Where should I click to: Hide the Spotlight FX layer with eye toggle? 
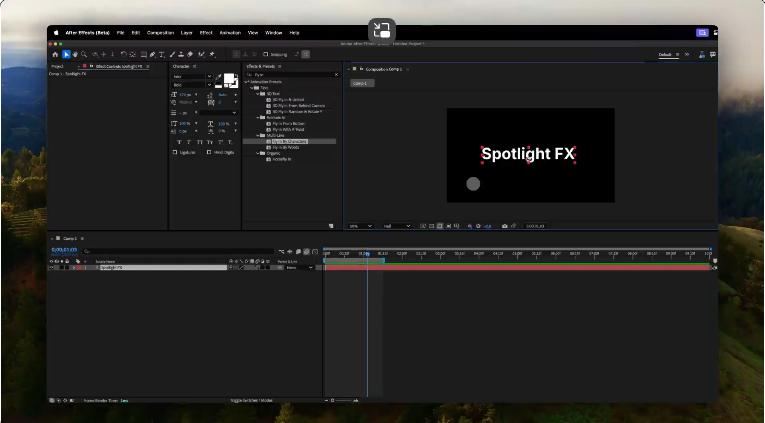pyautogui.click(x=51, y=267)
